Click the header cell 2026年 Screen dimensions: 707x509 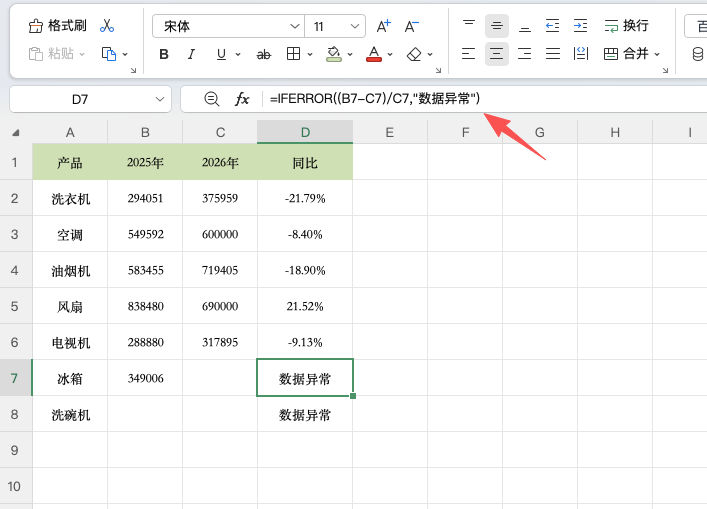tap(220, 162)
